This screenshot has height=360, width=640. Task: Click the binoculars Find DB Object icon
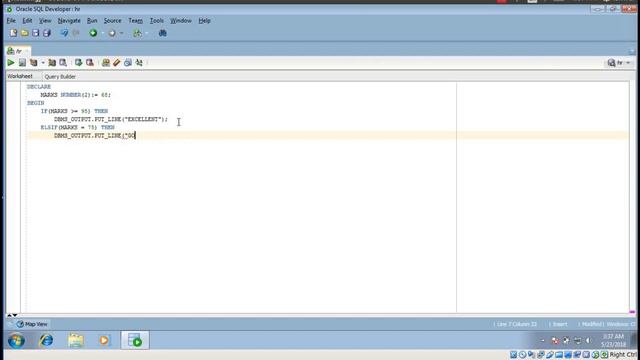[162, 33]
